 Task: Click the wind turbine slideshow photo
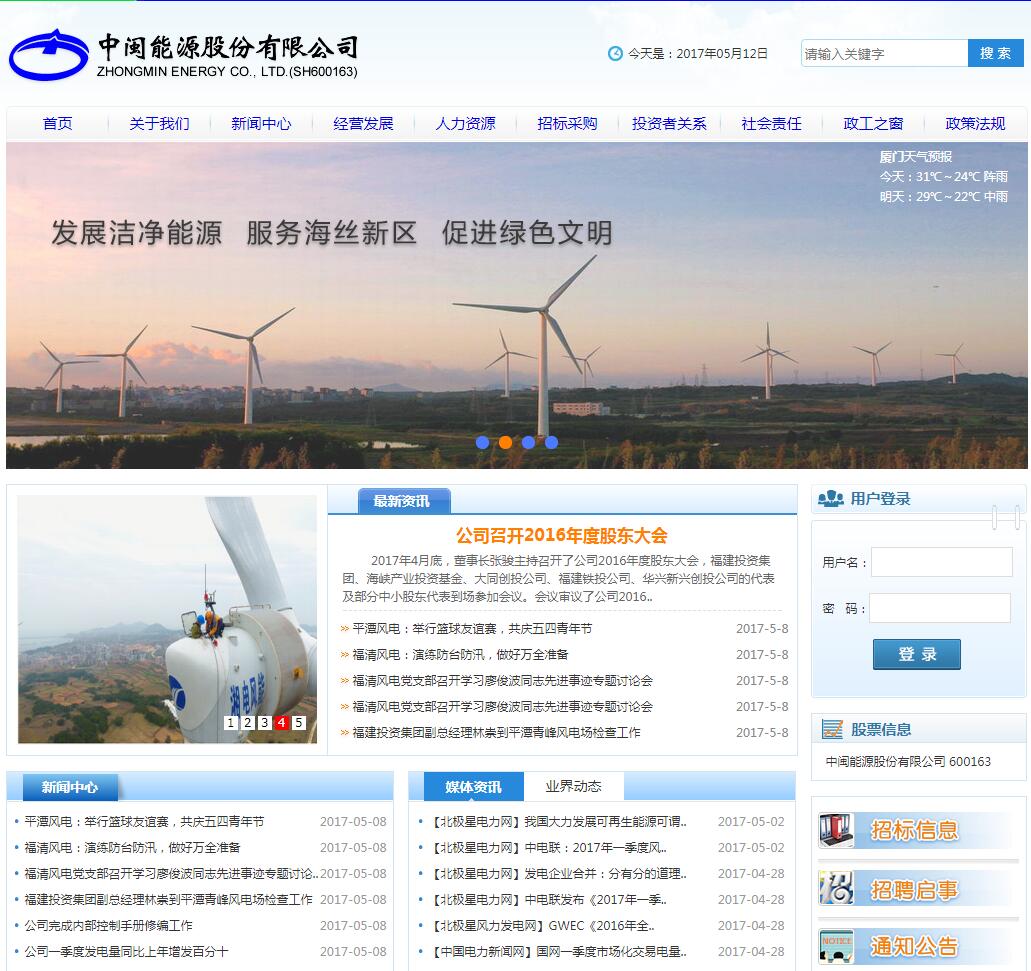click(168, 619)
